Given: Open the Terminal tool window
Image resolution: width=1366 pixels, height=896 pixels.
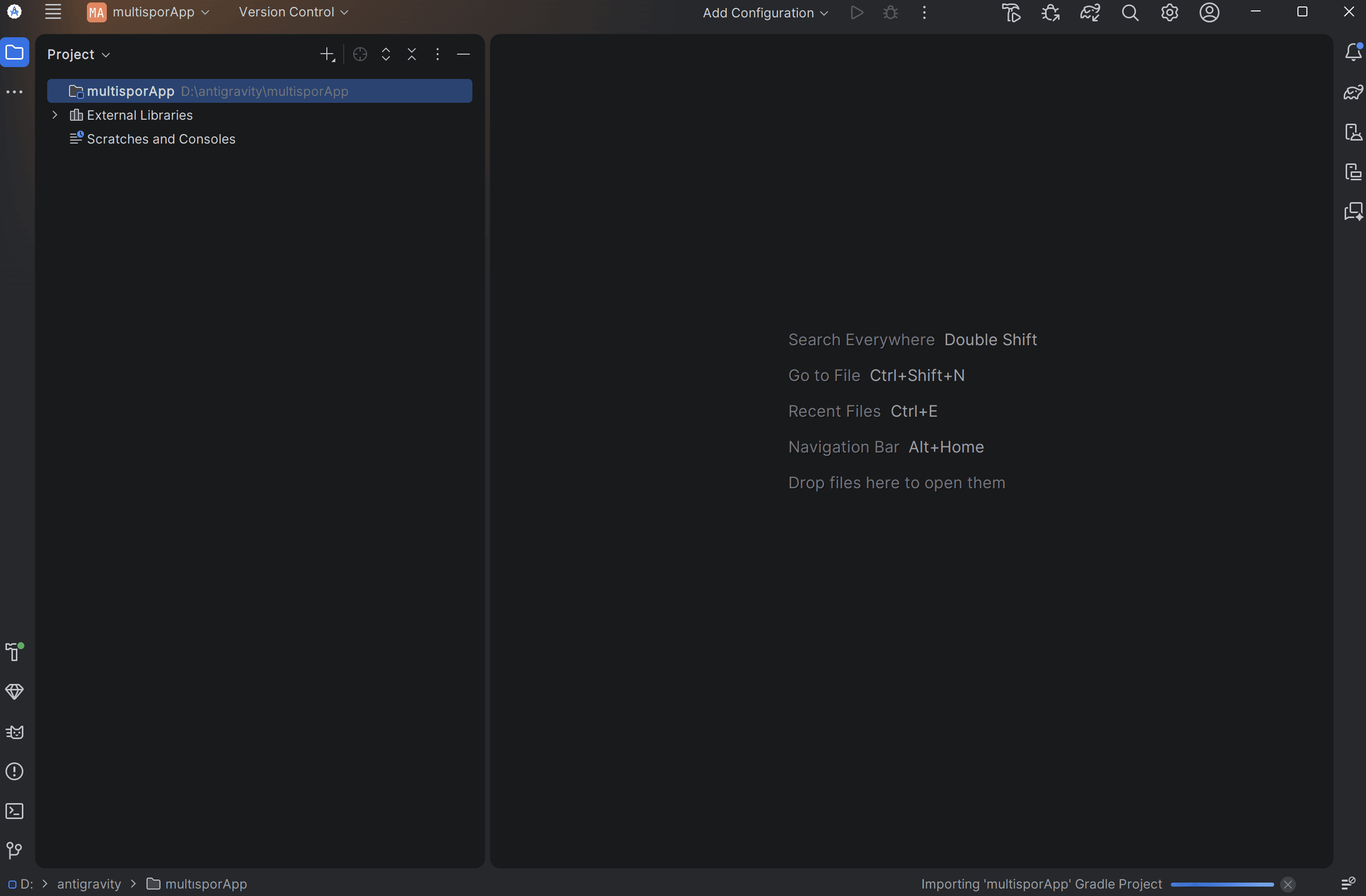Looking at the screenshot, I should click(x=14, y=811).
